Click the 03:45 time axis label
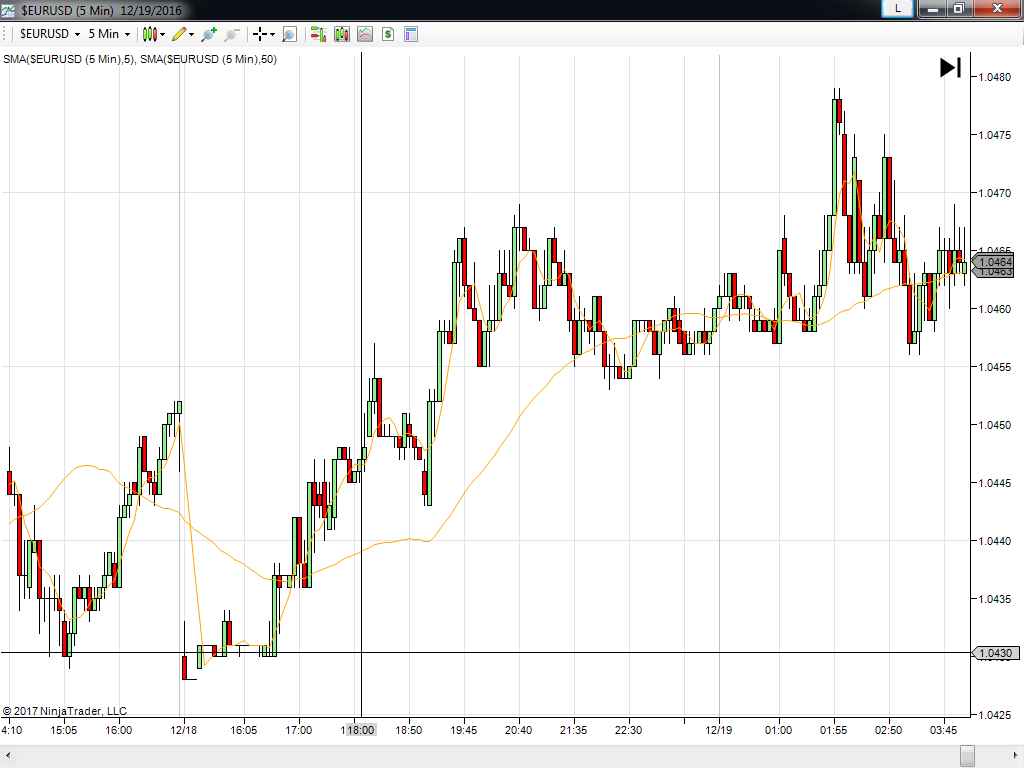 tap(944, 730)
